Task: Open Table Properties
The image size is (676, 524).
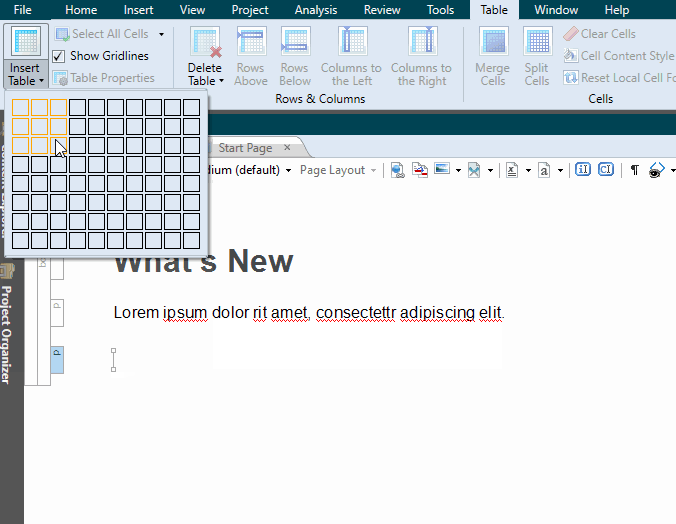Action: click(x=104, y=78)
